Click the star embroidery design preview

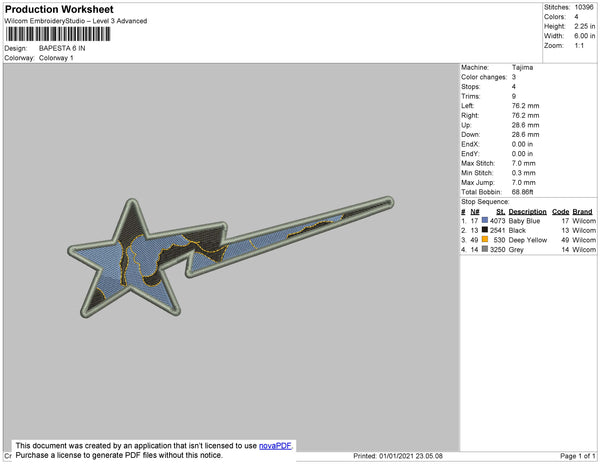(230, 257)
